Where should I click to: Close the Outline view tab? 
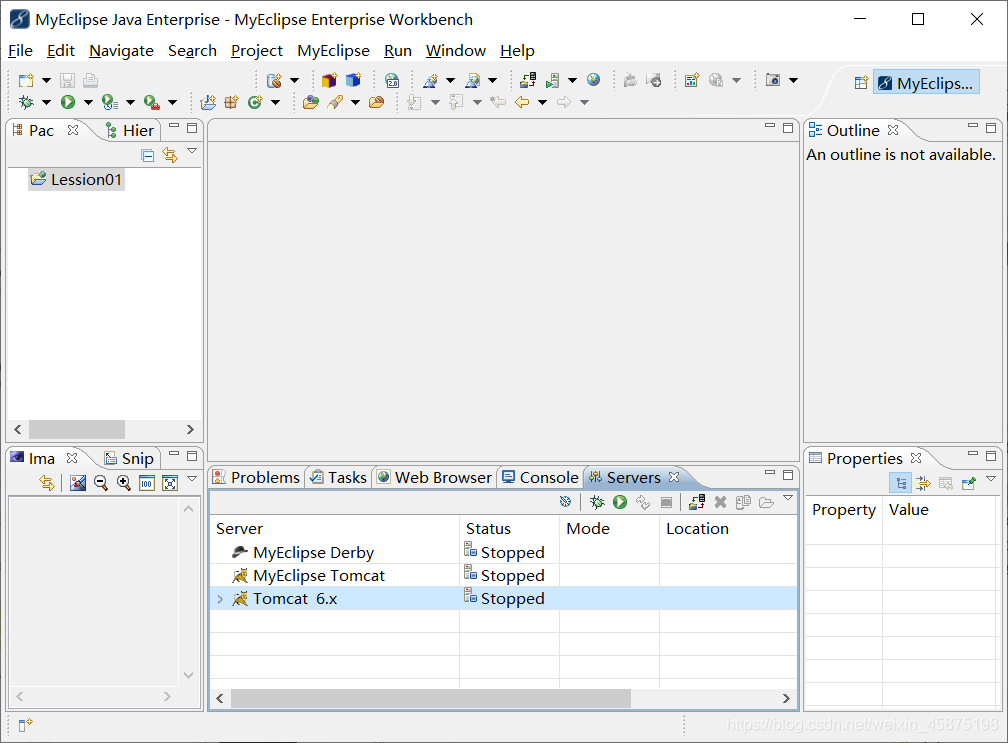(x=893, y=130)
